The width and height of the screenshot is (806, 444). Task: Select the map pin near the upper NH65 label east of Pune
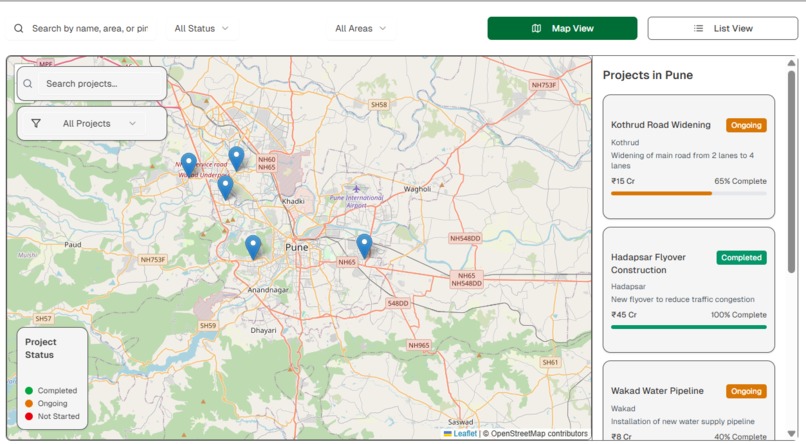click(x=364, y=246)
